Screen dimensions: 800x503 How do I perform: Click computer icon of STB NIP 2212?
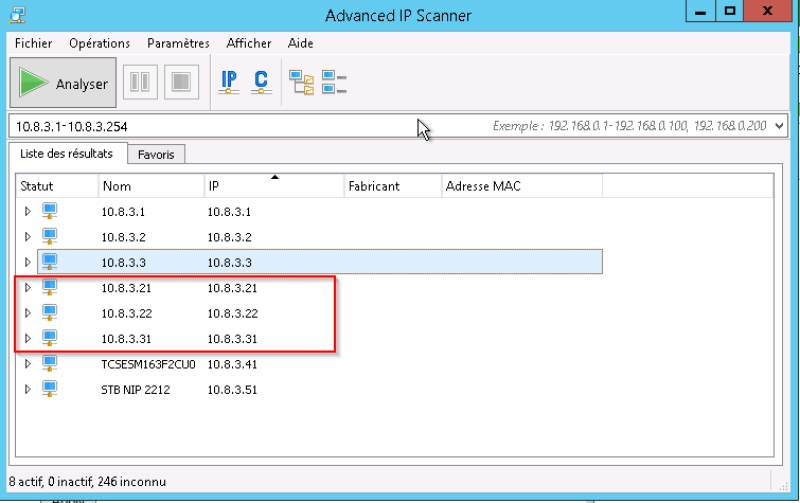pyautogui.click(x=50, y=389)
